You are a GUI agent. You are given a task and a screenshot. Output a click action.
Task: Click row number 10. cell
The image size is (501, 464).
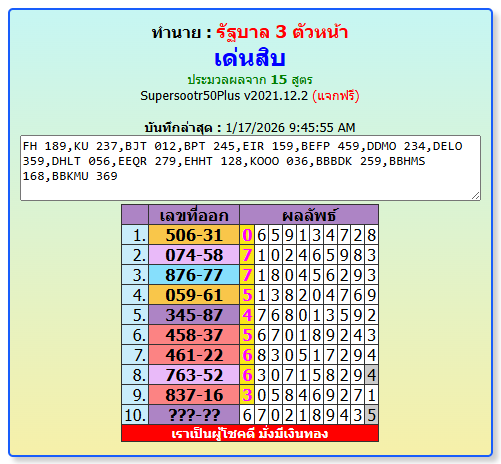pos(135,415)
